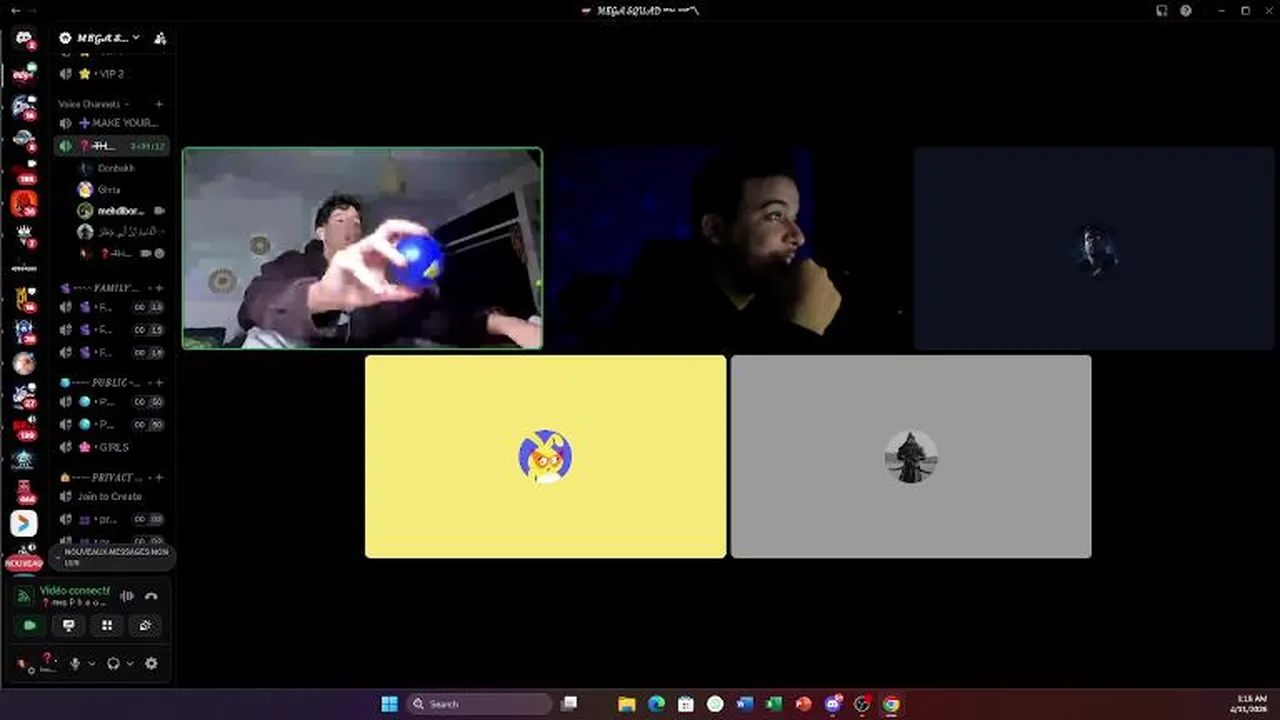Open the white blue-arrow server icon

click(24, 522)
